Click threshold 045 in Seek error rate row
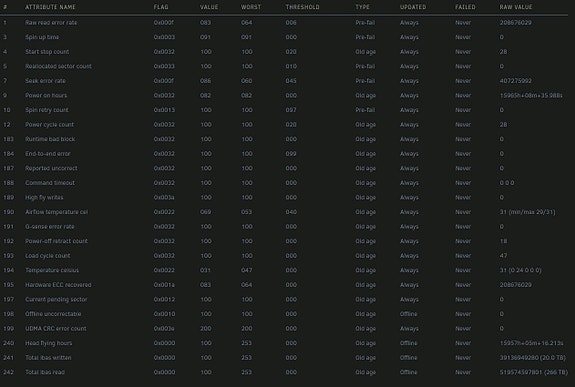The width and height of the screenshot is (575, 387). click(x=291, y=81)
